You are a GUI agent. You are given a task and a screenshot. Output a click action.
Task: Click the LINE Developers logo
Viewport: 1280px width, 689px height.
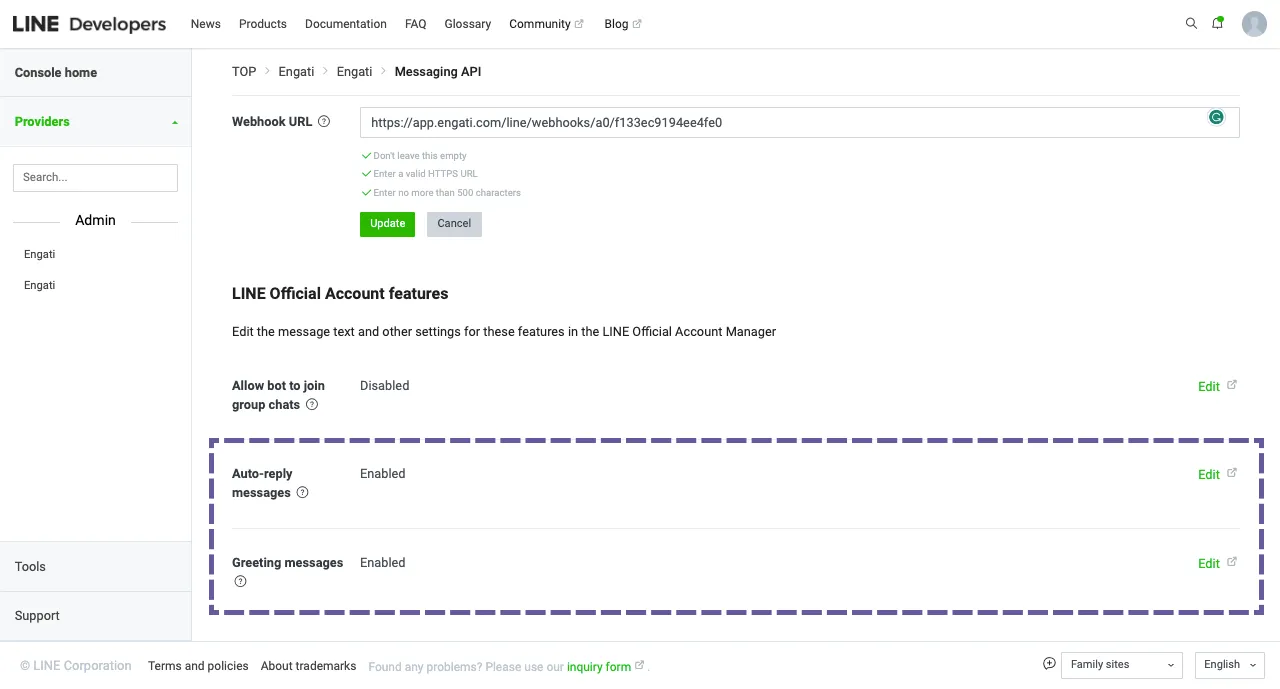[89, 24]
